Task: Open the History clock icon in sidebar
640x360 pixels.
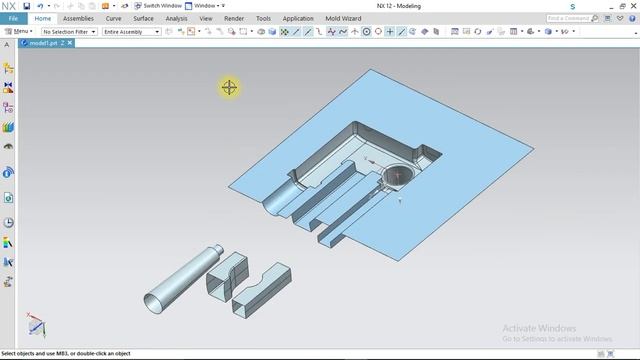Action: tap(8, 222)
